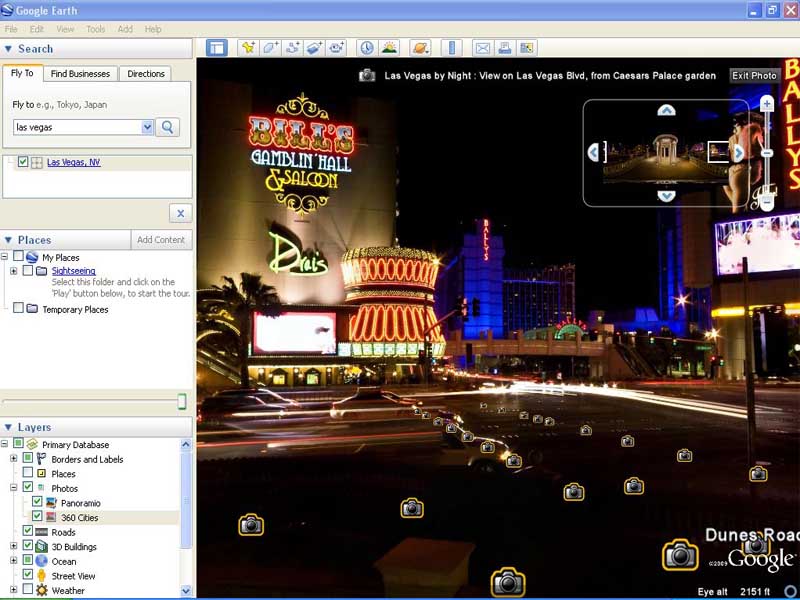Uncheck the Las Vegas, NV result checkbox
The width and height of the screenshot is (800, 600).
pyautogui.click(x=22, y=162)
